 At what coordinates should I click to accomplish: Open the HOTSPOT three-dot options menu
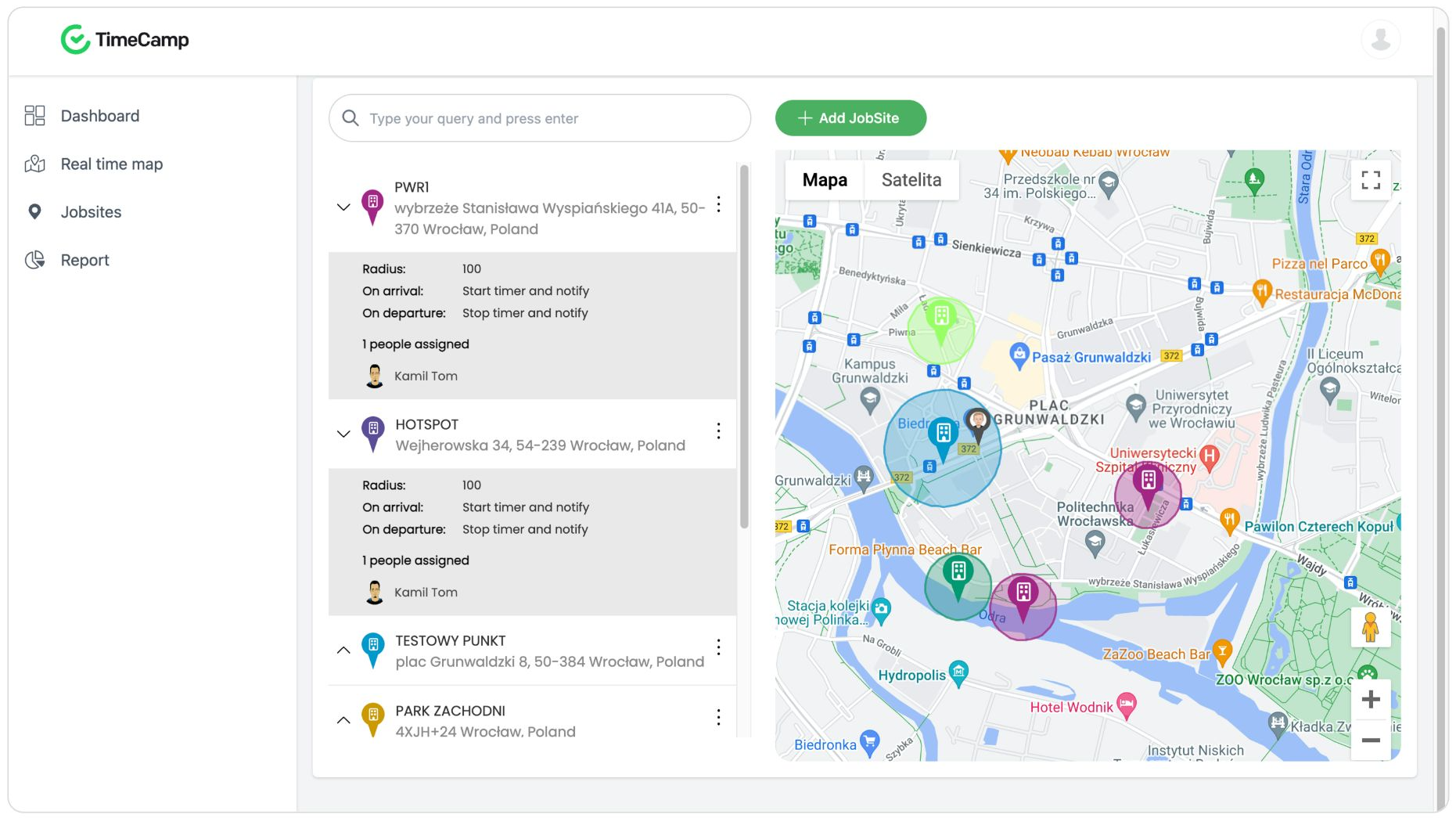[x=718, y=431]
